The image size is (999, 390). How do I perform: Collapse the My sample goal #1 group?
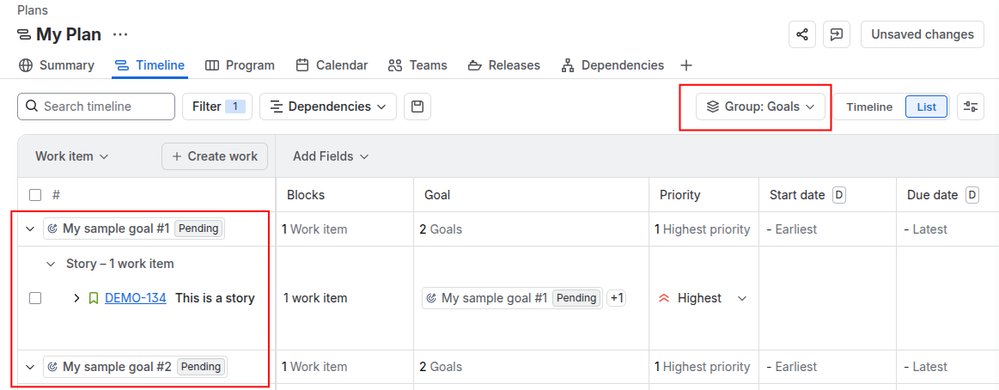pos(30,229)
